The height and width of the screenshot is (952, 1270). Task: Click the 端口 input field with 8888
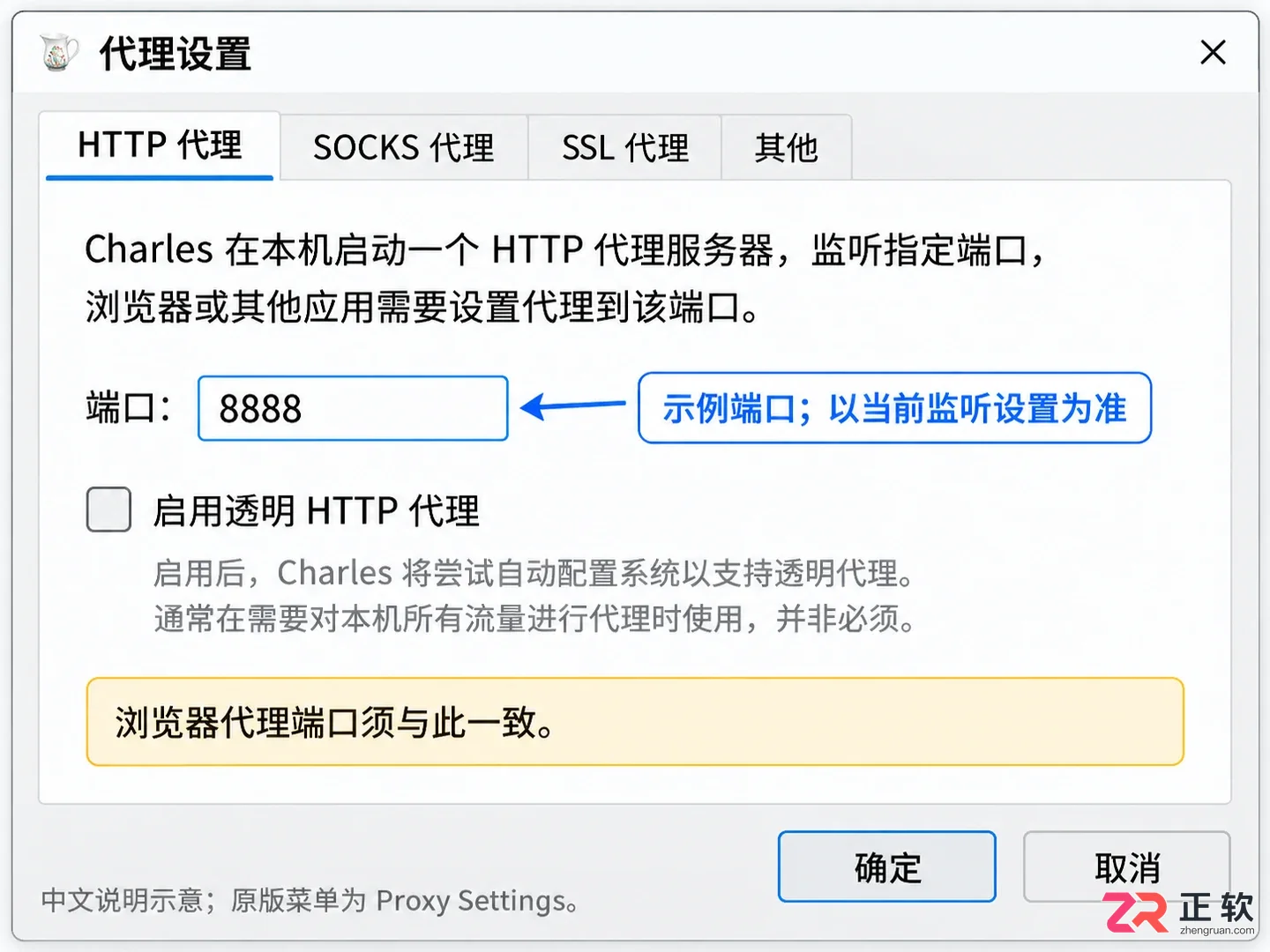click(353, 408)
